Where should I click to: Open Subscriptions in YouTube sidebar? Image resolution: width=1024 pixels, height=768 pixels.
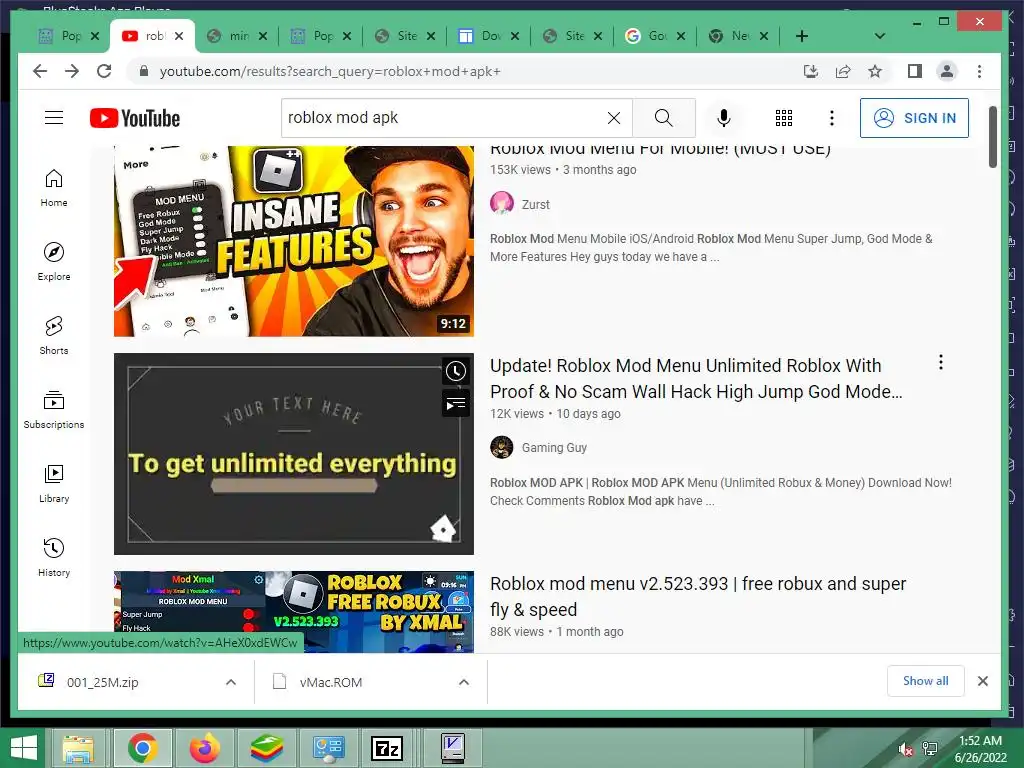[x=54, y=409]
